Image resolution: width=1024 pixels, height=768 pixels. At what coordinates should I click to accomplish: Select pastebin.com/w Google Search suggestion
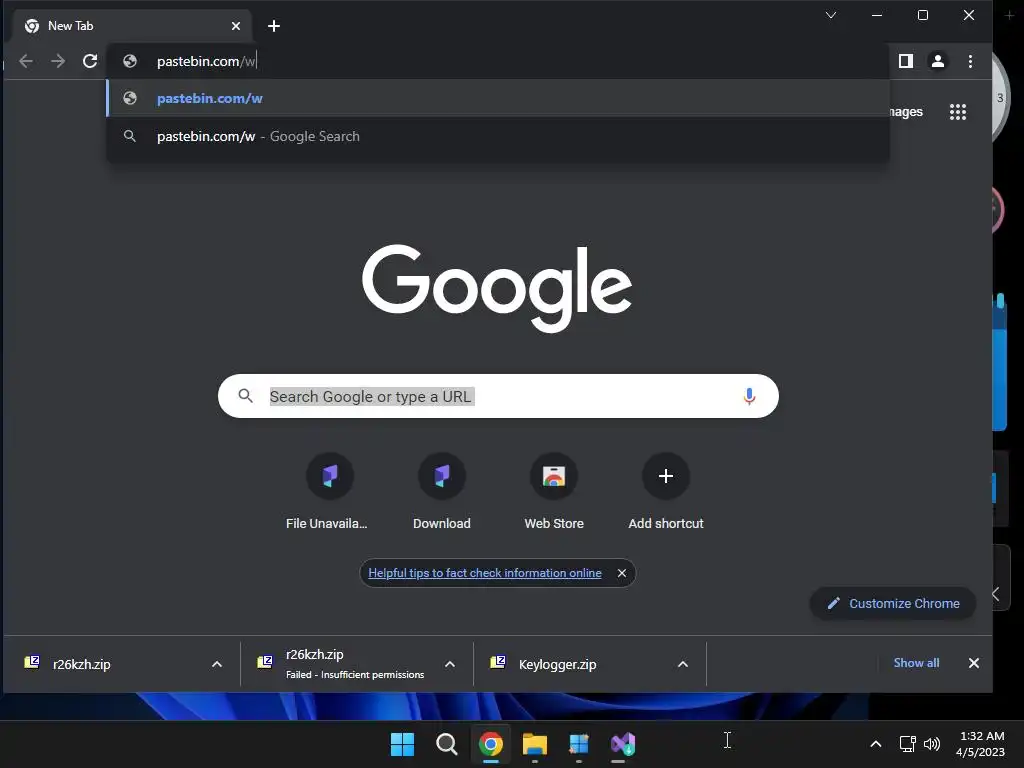498,136
